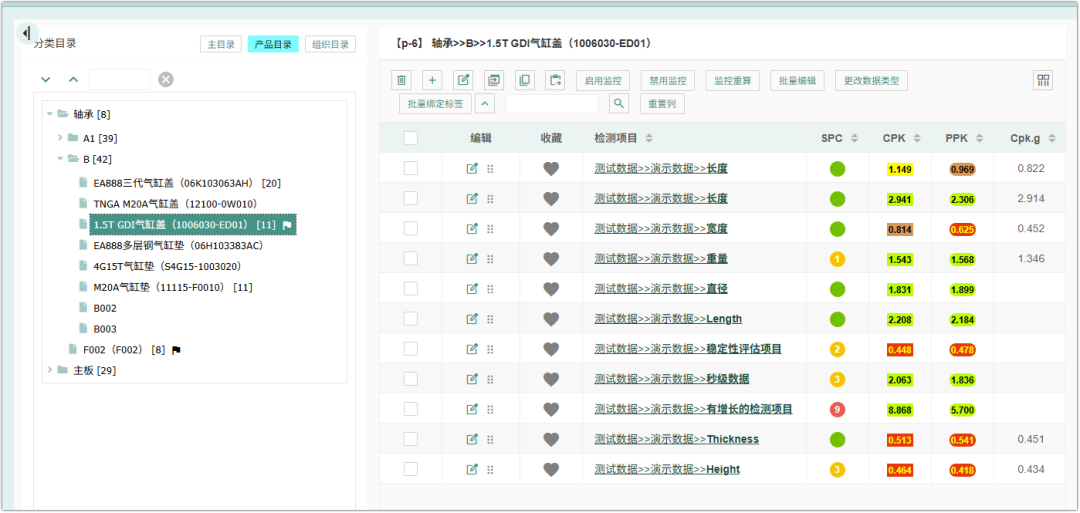Click PPK value 5.700 cell
The image size is (1080, 513).
[962, 410]
